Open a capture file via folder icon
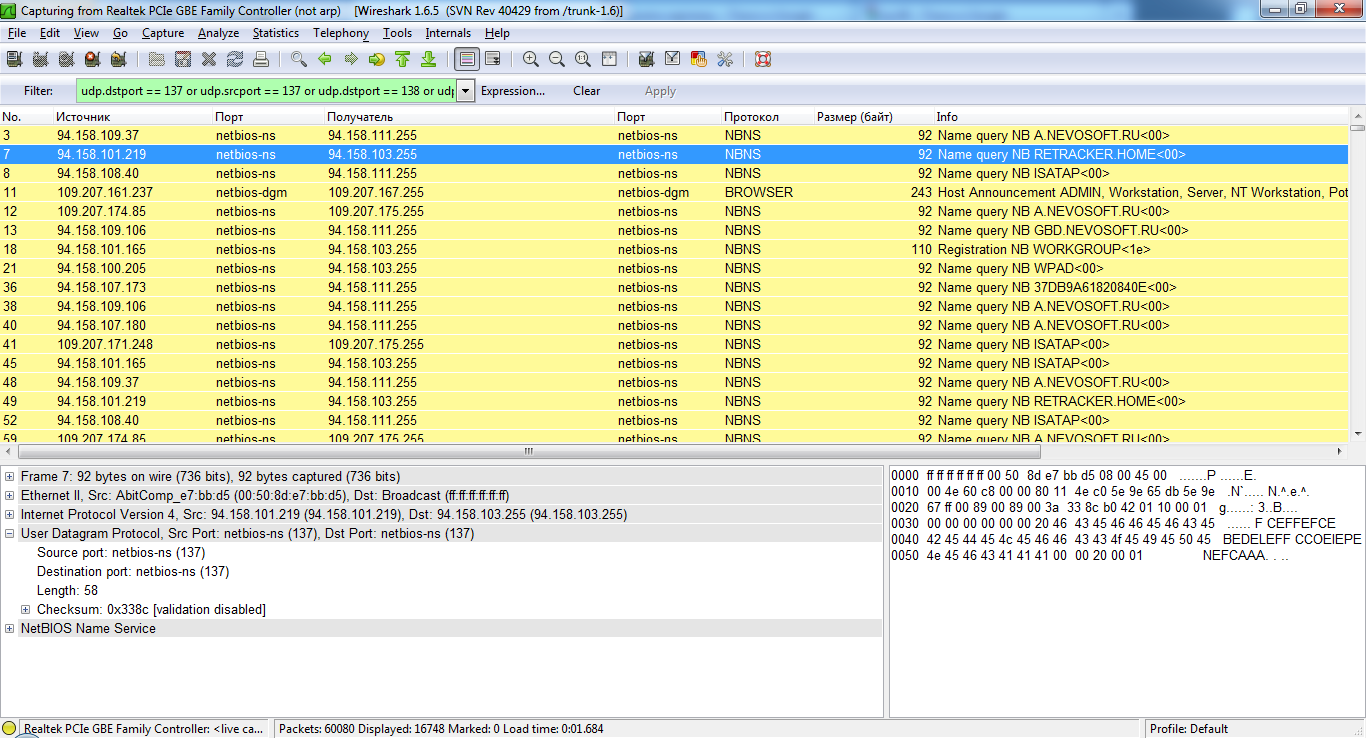Image resolution: width=1366 pixels, height=738 pixels. 157,59
